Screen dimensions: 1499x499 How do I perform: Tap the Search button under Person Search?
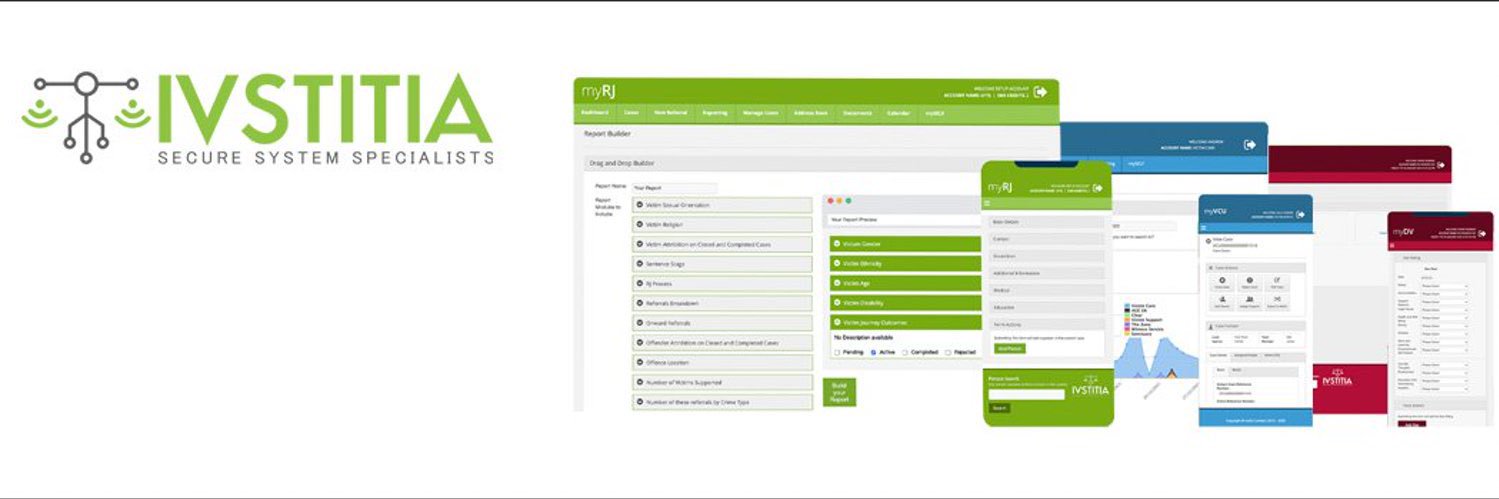(999, 408)
